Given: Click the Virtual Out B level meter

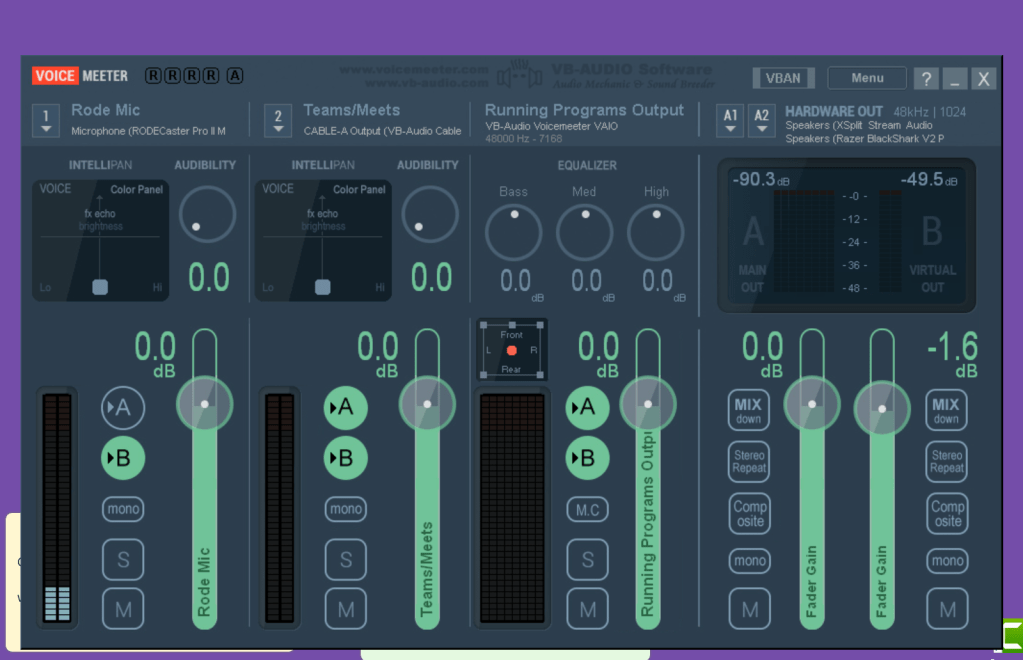Looking at the screenshot, I should [891, 241].
